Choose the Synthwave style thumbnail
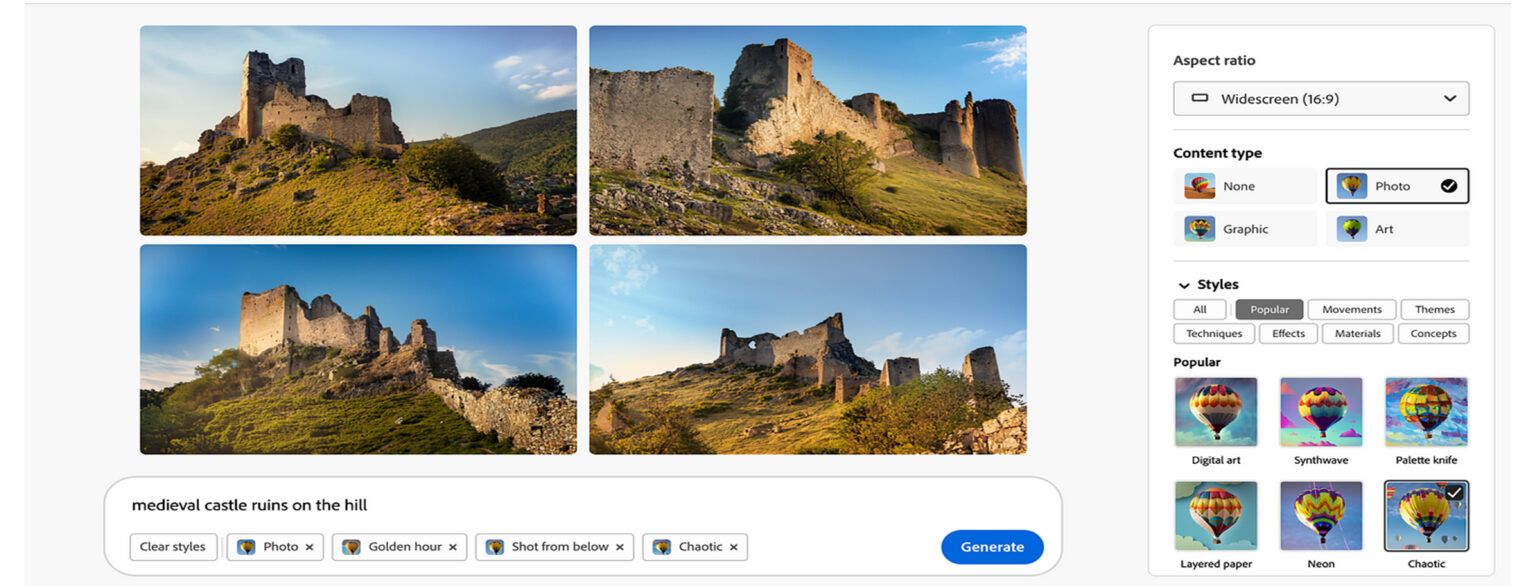 [x=1320, y=411]
